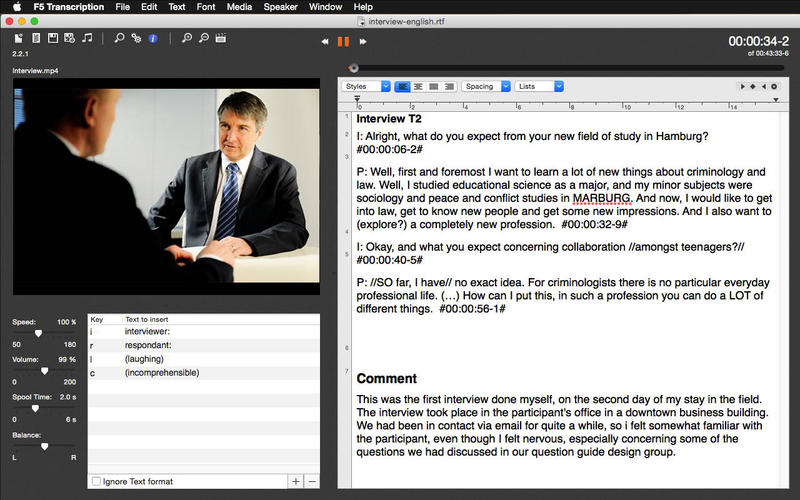Select left text alignment button
Viewport: 800px width, 500px height.
402,87
